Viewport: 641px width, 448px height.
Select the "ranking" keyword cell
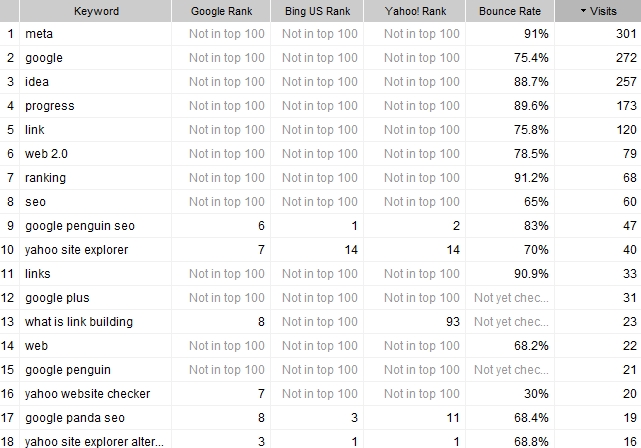46,178
